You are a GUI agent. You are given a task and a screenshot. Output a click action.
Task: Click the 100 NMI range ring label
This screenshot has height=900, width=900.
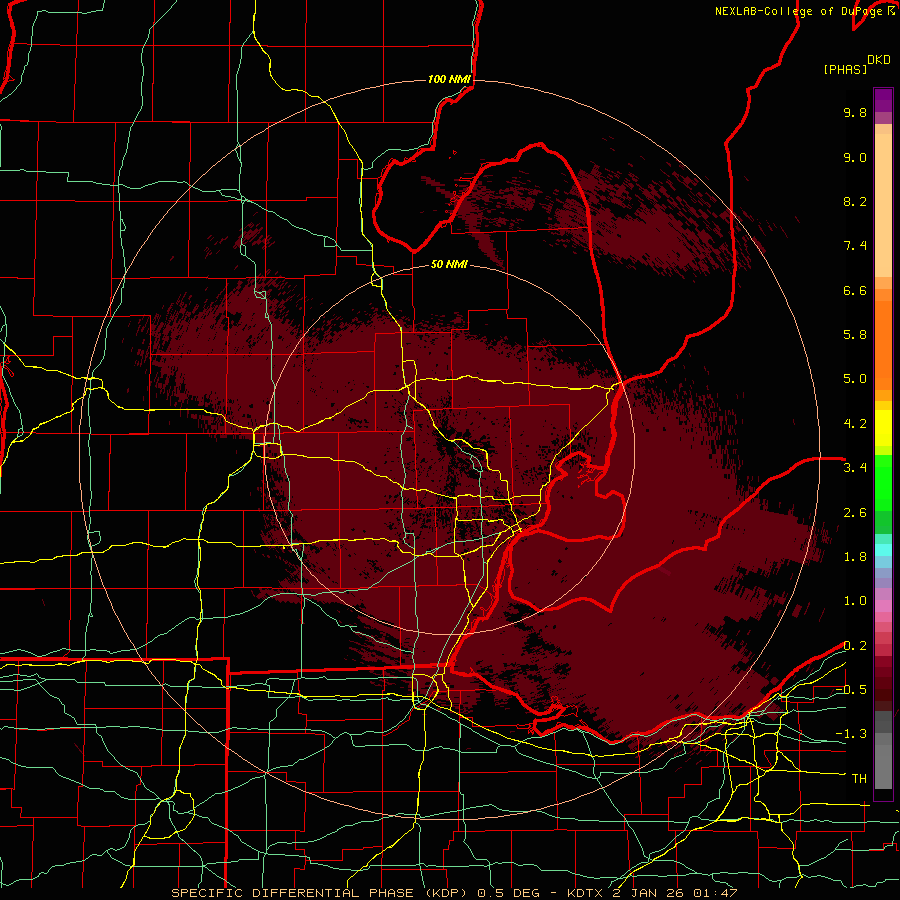pyautogui.click(x=449, y=79)
